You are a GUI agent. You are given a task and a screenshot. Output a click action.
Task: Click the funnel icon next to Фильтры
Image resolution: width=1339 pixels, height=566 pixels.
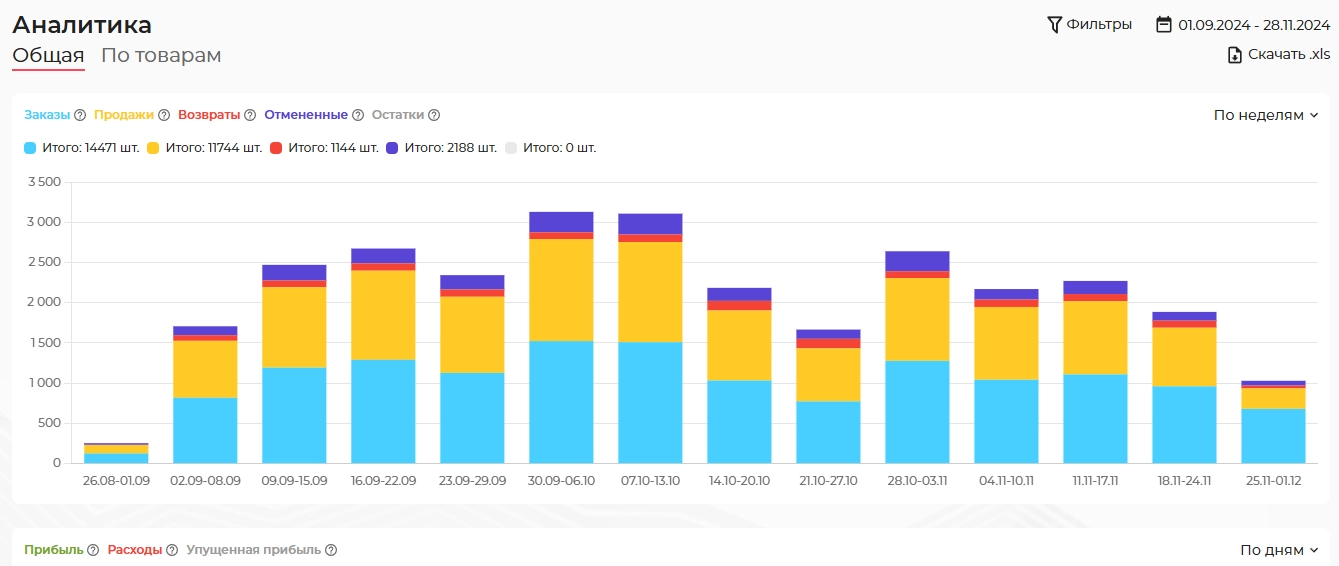pos(1054,24)
